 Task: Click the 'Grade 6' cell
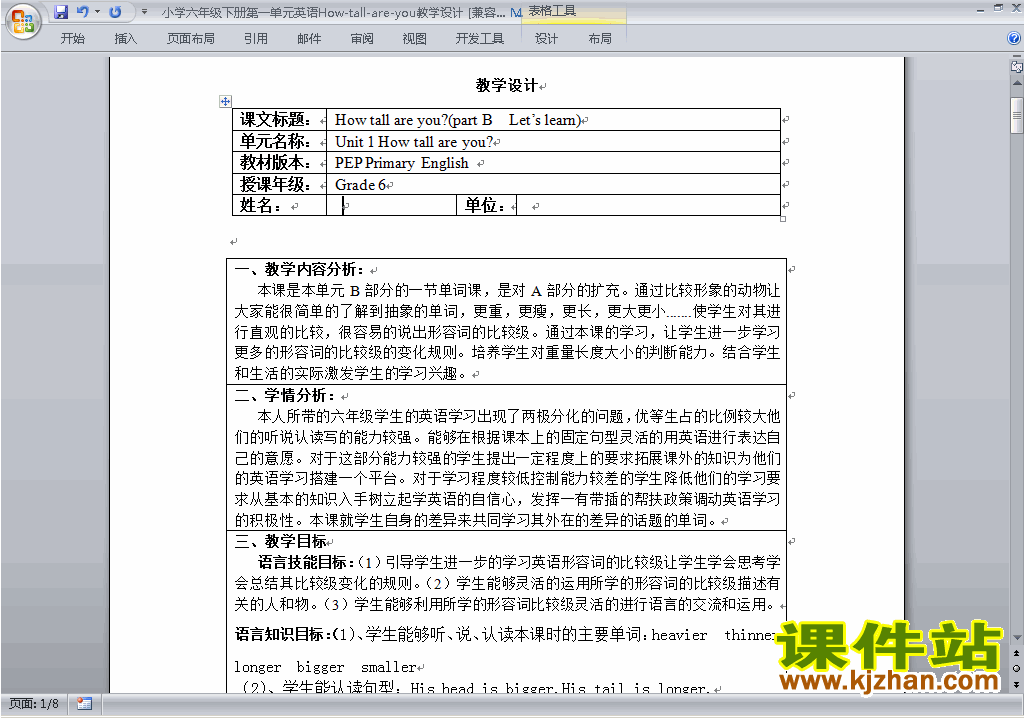click(x=554, y=184)
